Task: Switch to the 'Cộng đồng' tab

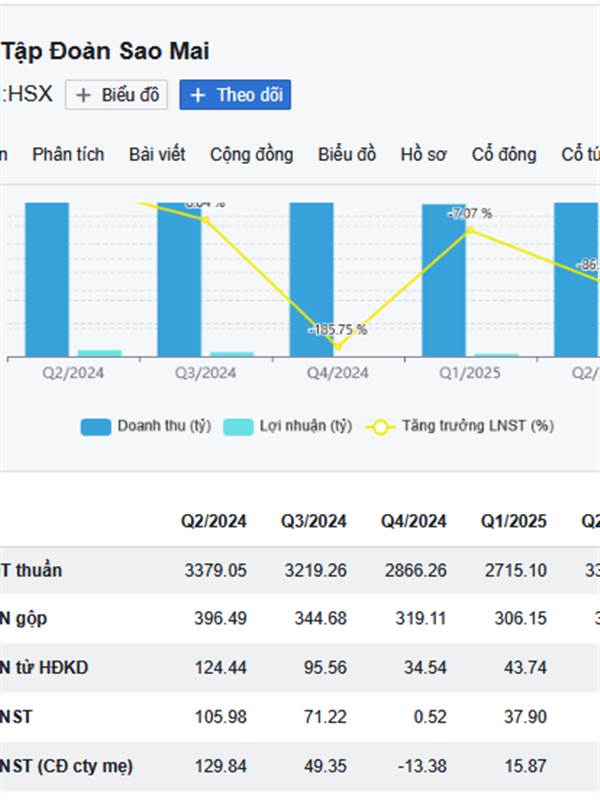Action: (252, 154)
